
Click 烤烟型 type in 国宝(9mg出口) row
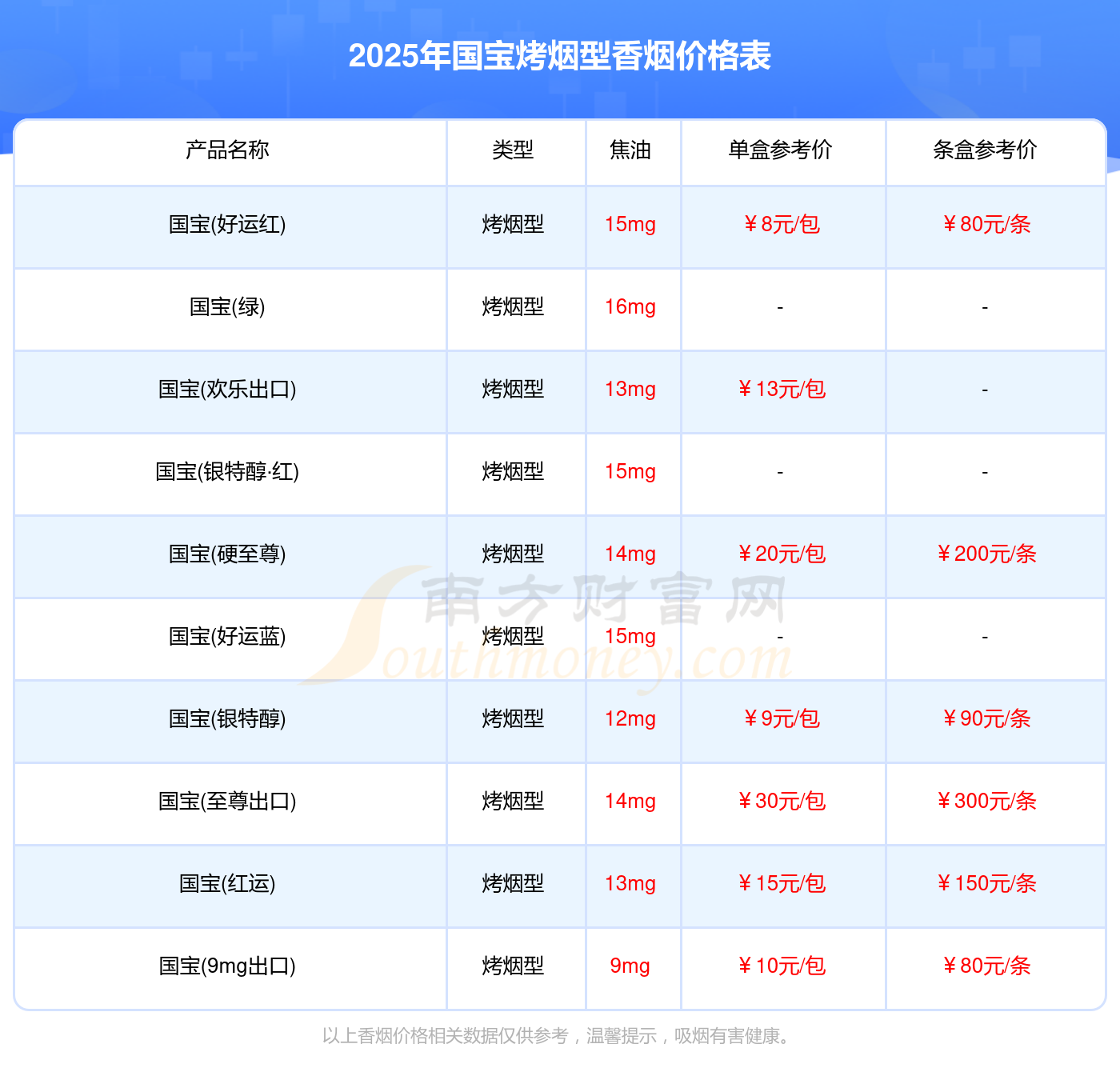click(x=513, y=966)
